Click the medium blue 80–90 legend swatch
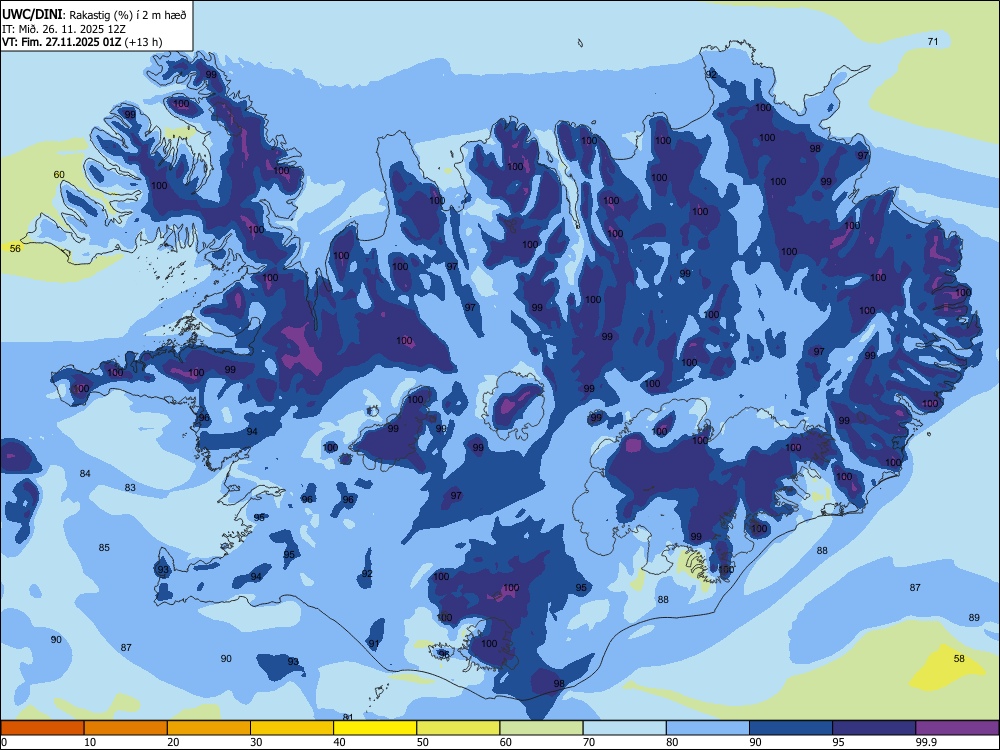This screenshot has height=750, width=1000. pos(708,728)
